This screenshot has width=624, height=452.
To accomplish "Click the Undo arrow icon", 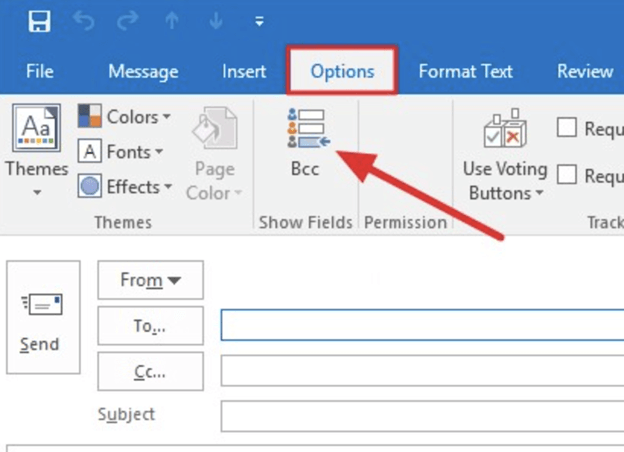I will pos(84,21).
